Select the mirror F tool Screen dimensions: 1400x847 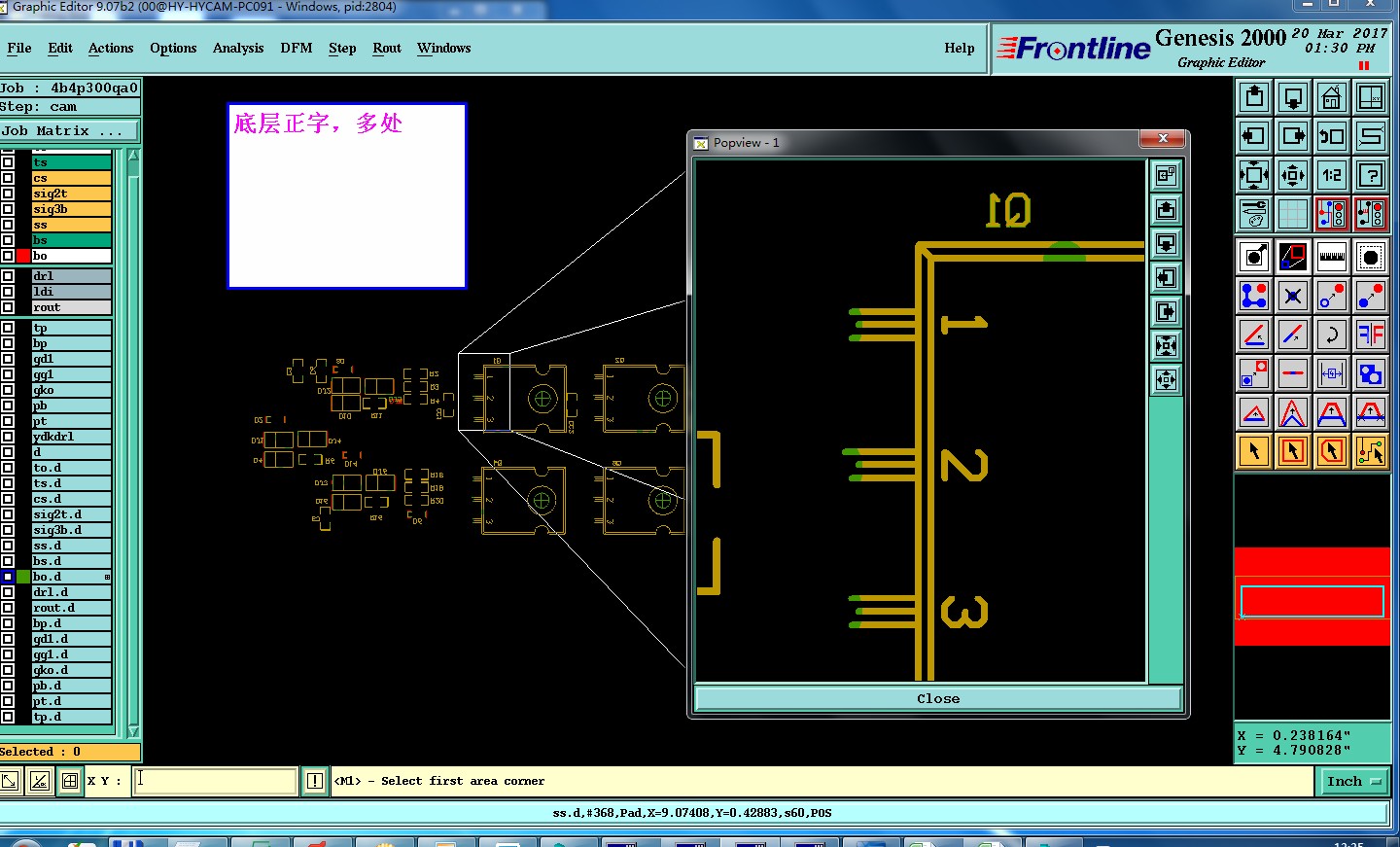click(1371, 335)
